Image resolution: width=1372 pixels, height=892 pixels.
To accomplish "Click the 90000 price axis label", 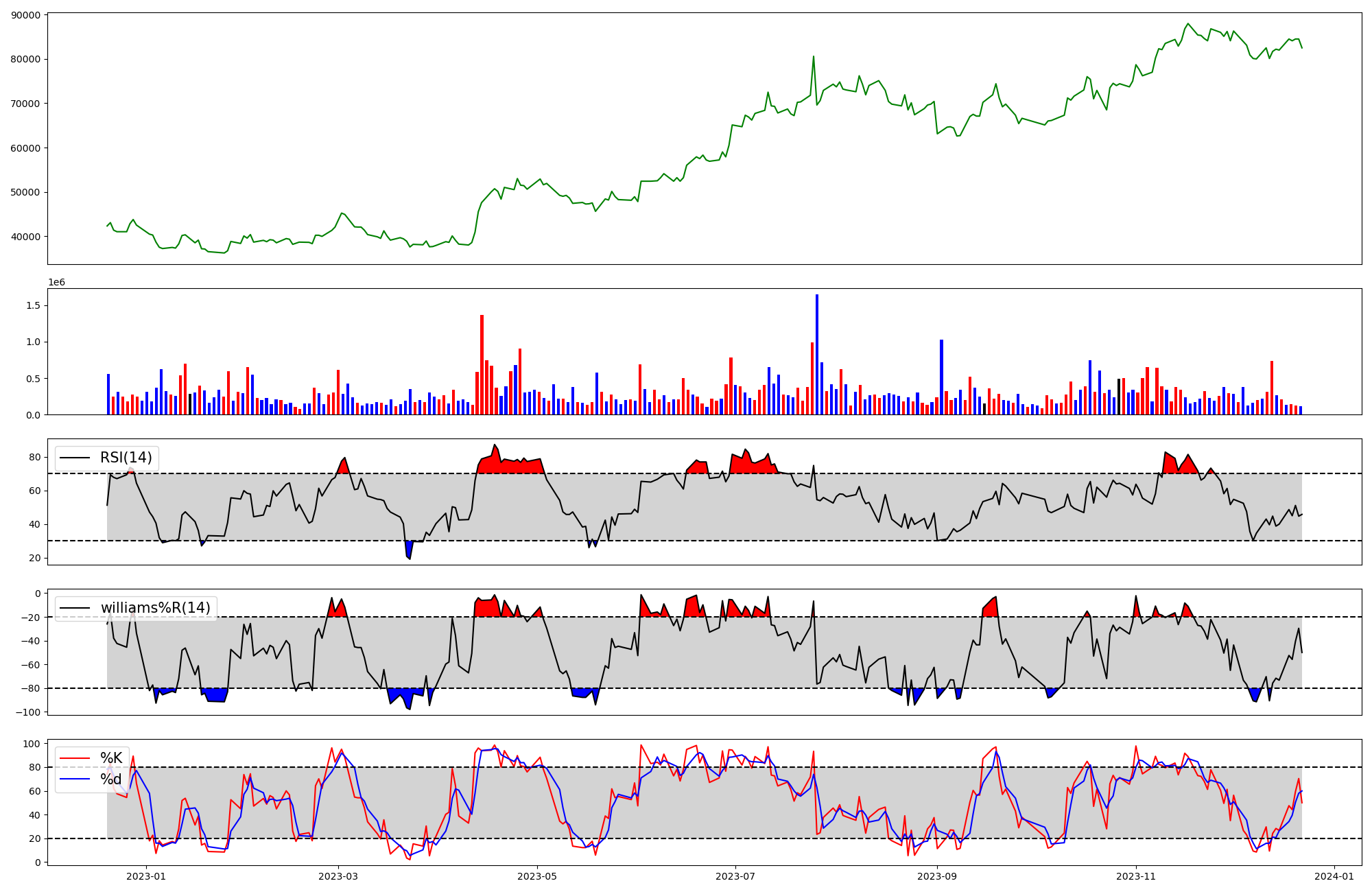I will point(26,15).
